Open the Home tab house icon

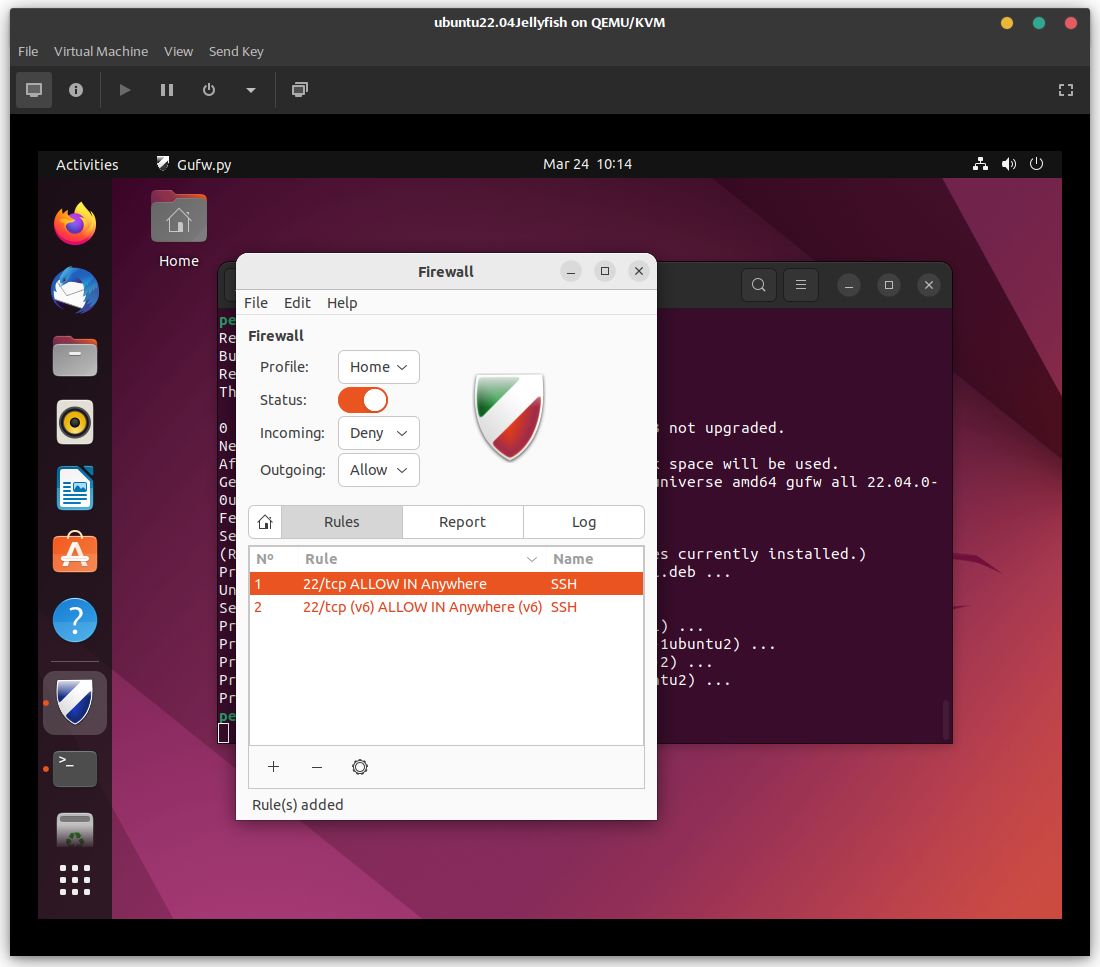pos(265,522)
